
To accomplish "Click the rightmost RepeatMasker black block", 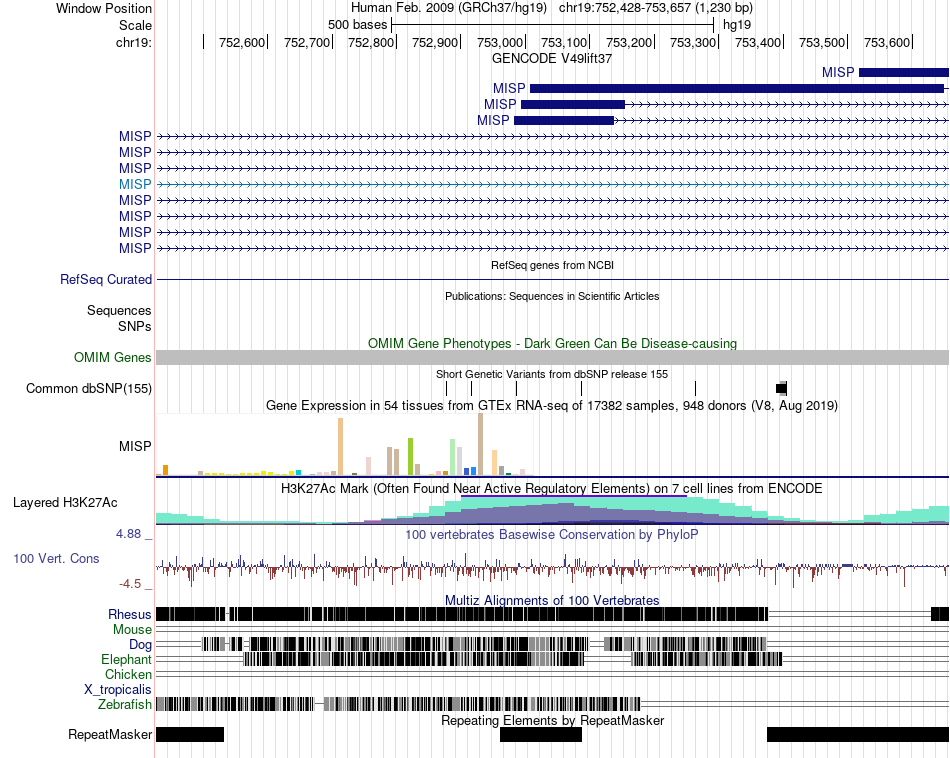I will (857, 734).
